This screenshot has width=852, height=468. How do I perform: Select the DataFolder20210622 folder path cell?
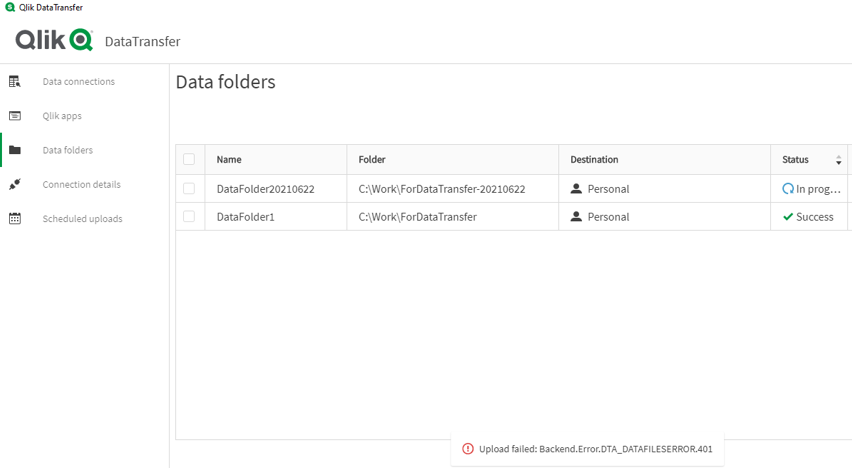pos(441,189)
